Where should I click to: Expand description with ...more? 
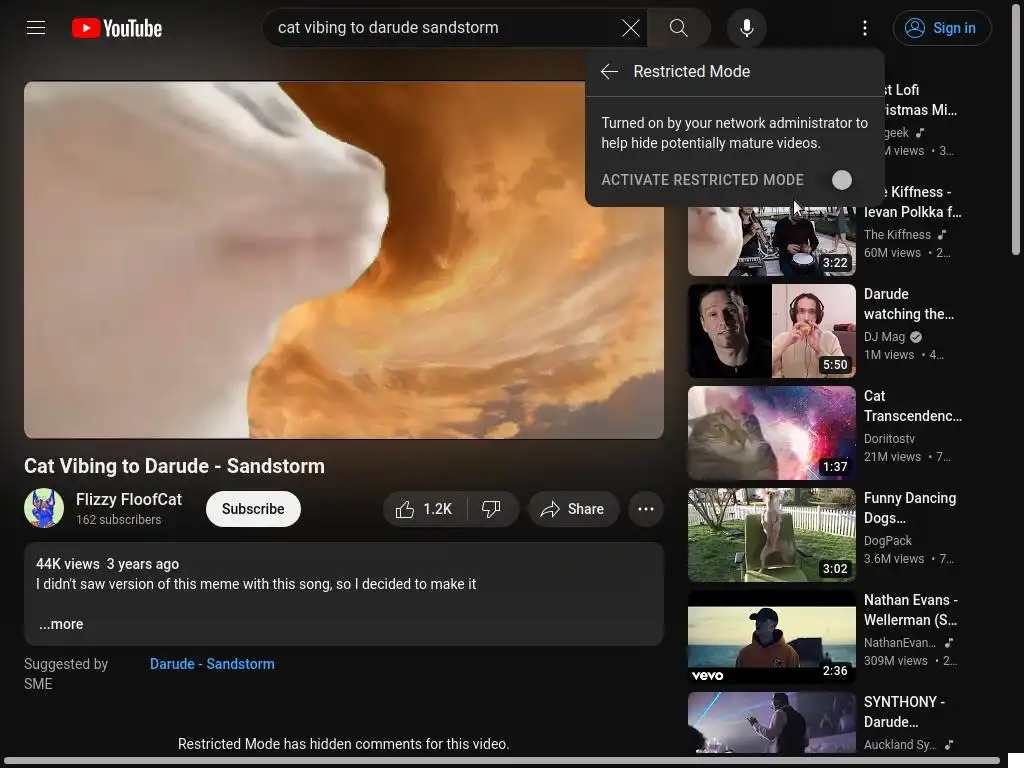click(x=61, y=624)
